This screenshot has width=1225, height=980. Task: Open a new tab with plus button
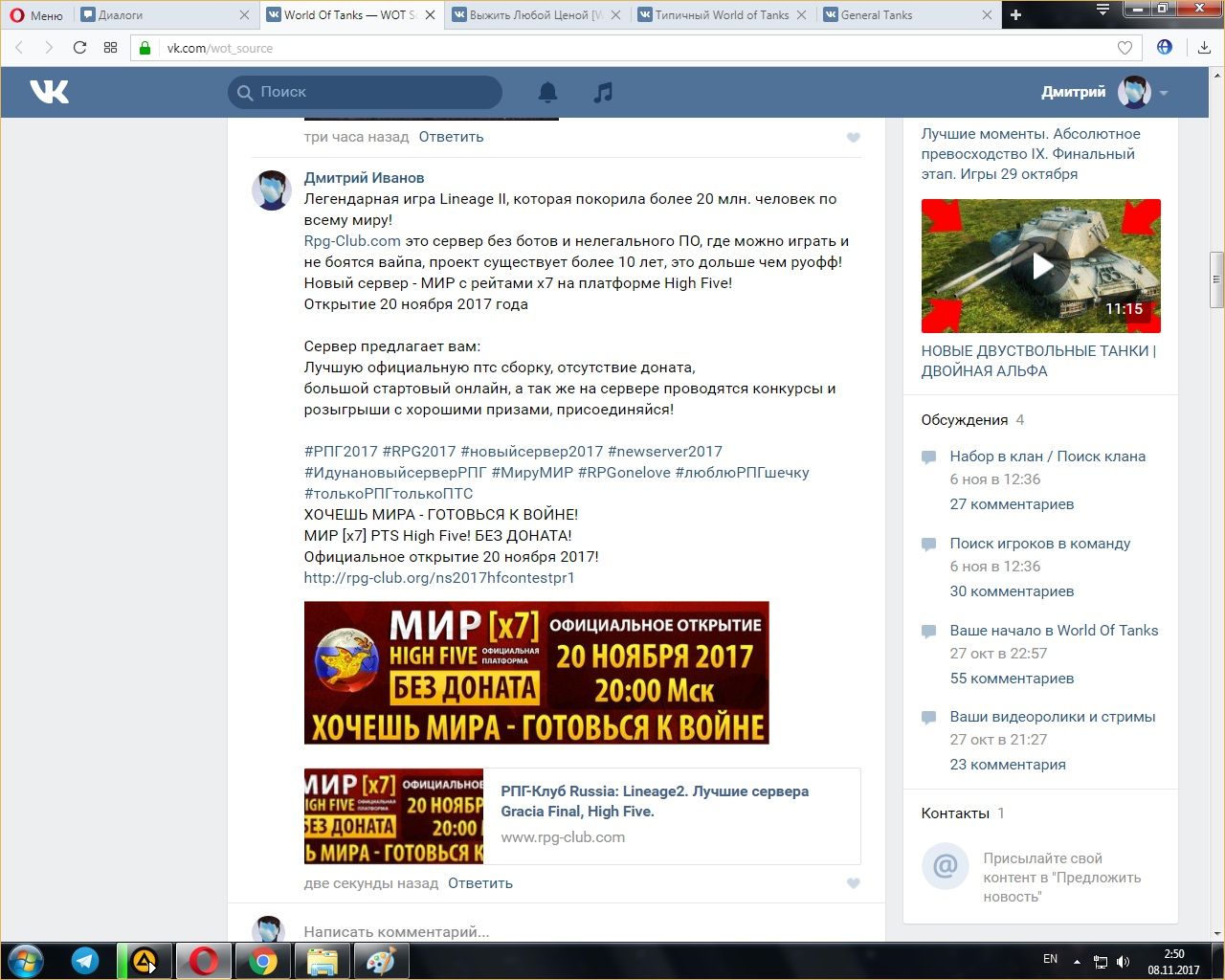[1015, 14]
